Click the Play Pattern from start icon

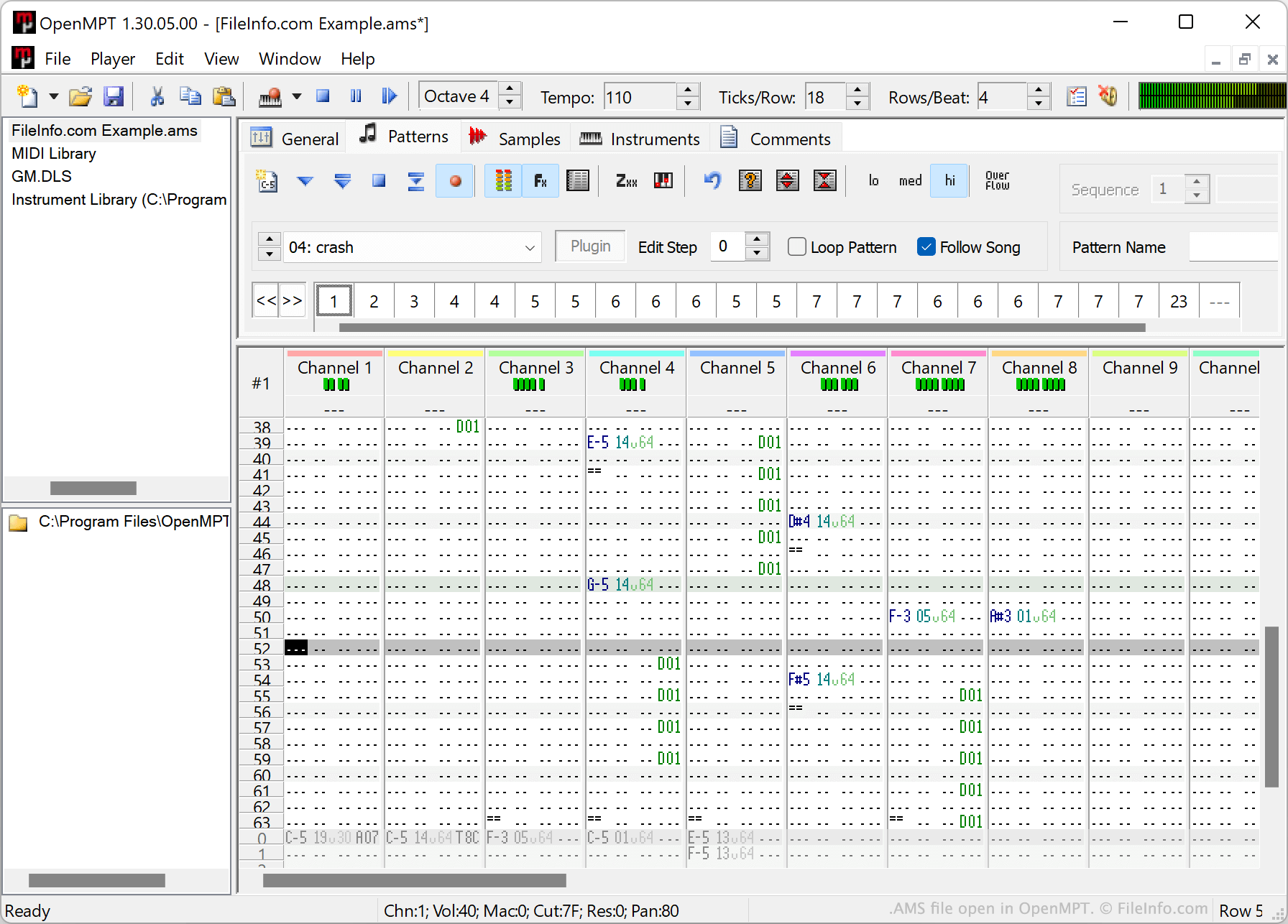point(342,181)
